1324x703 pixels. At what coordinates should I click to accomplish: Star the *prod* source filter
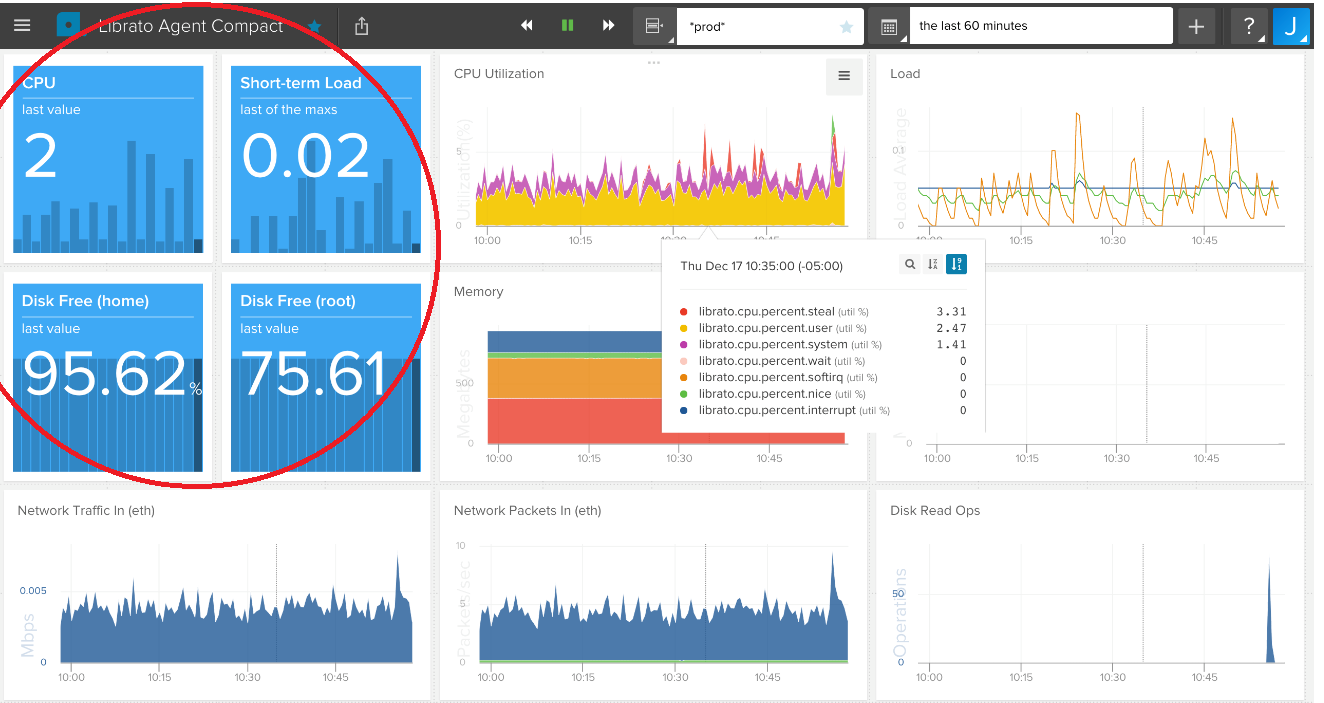(847, 27)
